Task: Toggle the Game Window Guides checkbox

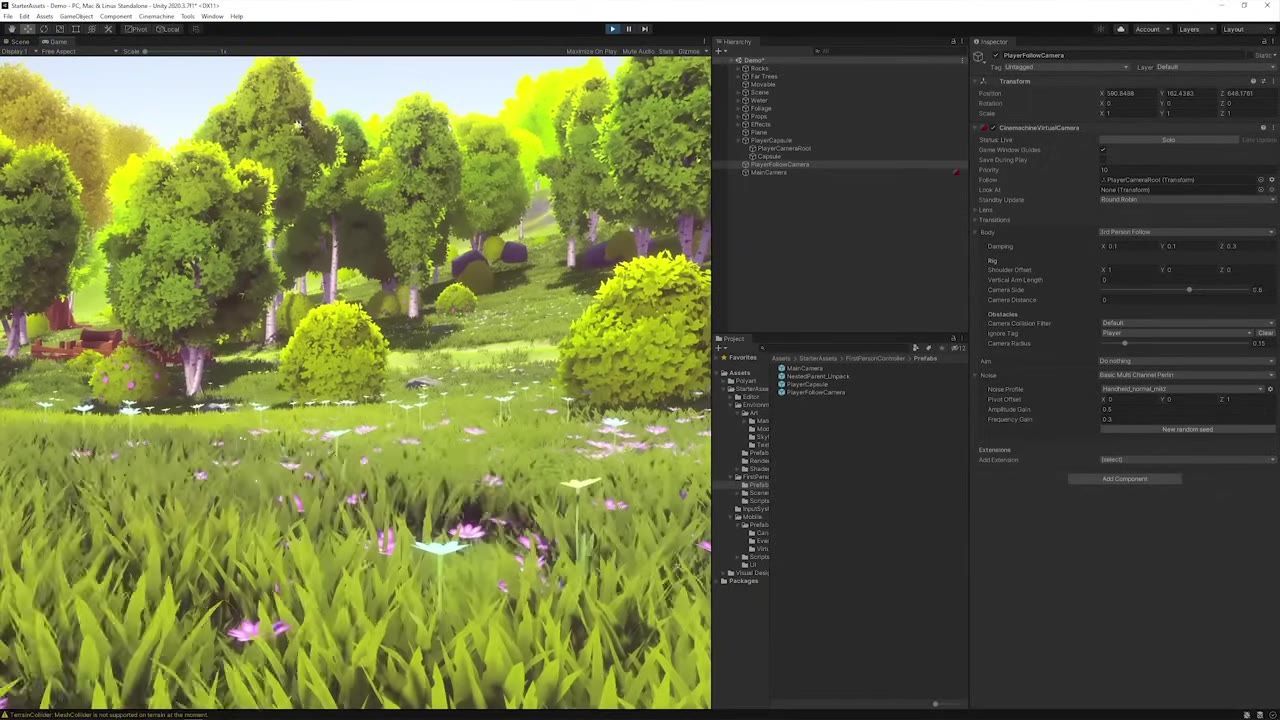Action: 1103,150
